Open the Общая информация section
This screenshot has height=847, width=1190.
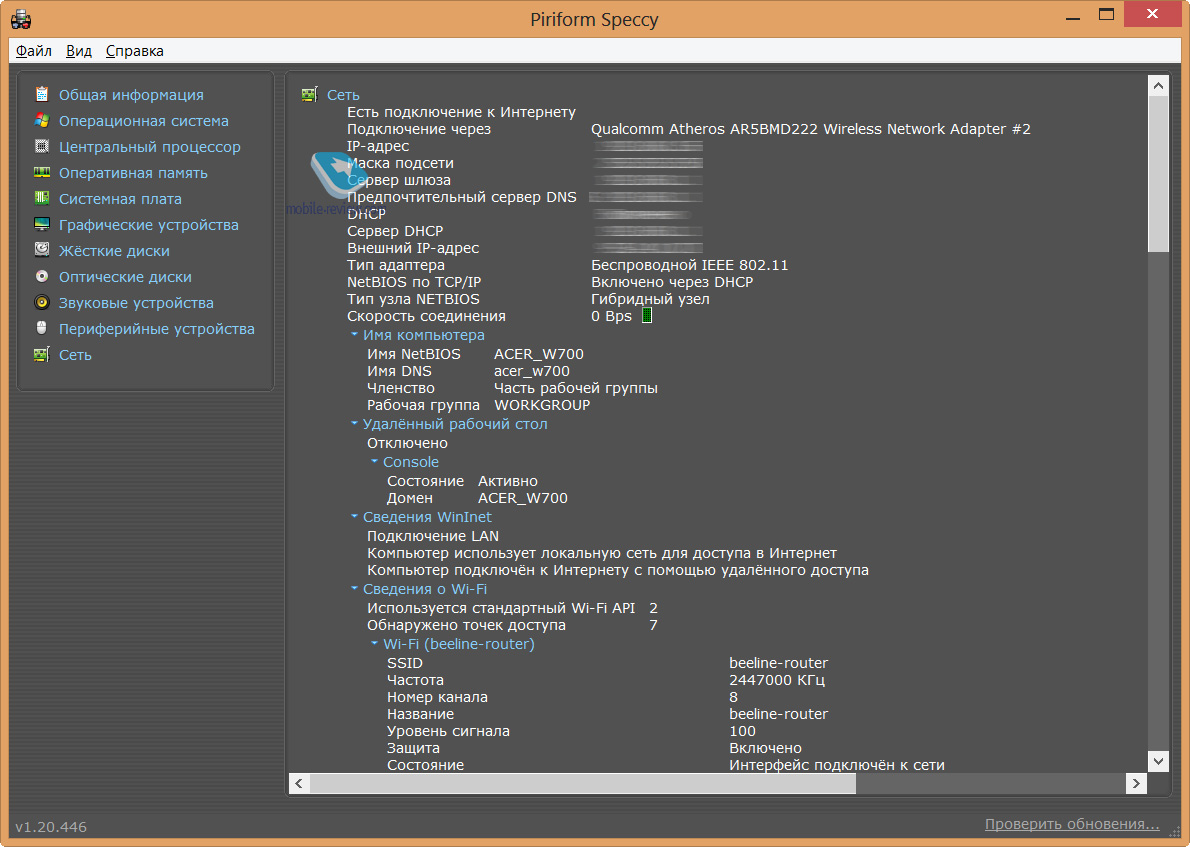coord(131,95)
